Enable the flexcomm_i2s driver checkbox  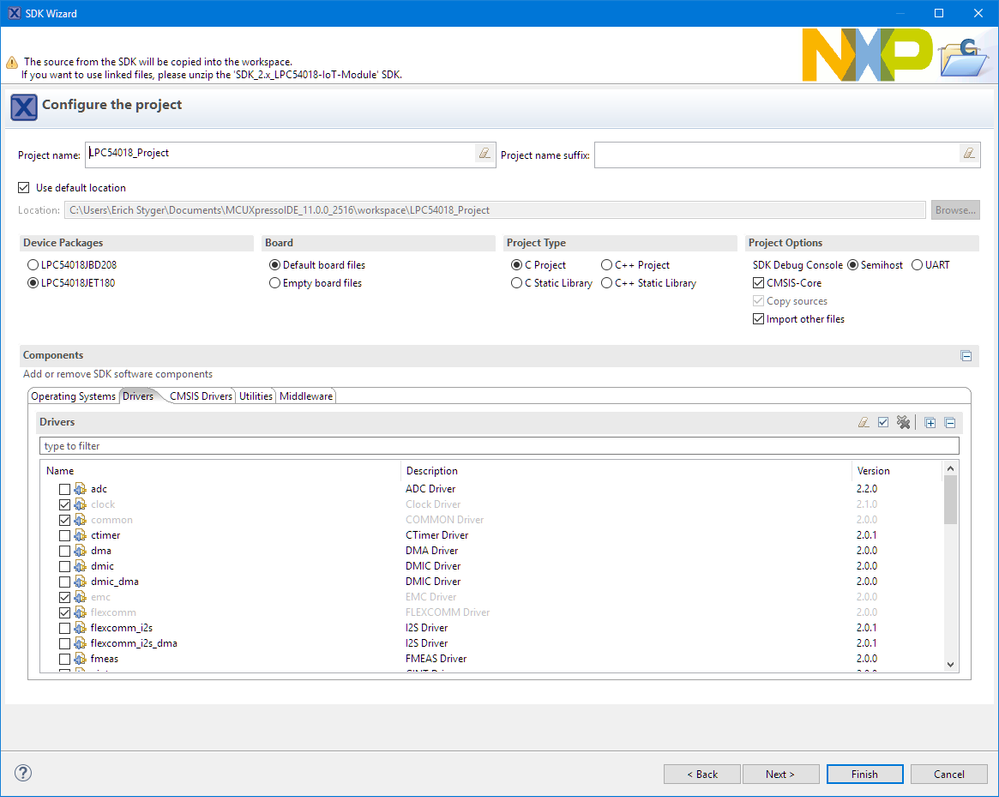(64, 628)
